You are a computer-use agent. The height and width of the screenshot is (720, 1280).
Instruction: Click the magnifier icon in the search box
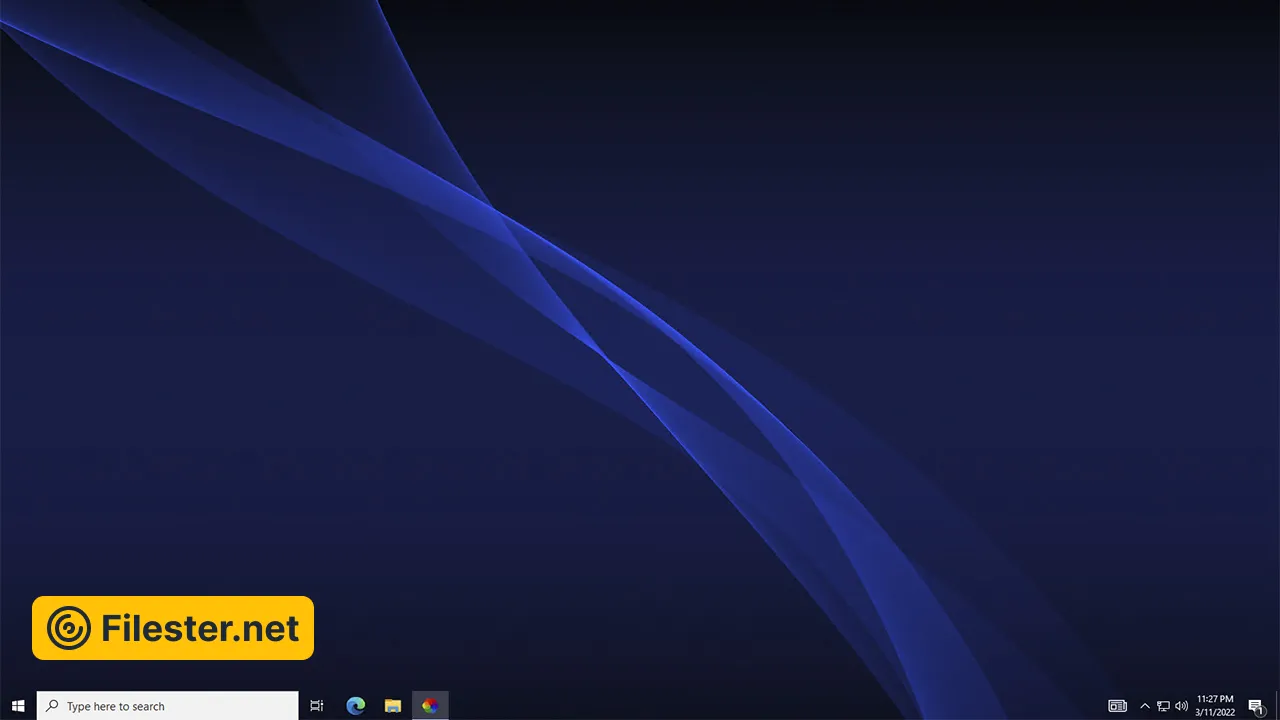click(52, 706)
